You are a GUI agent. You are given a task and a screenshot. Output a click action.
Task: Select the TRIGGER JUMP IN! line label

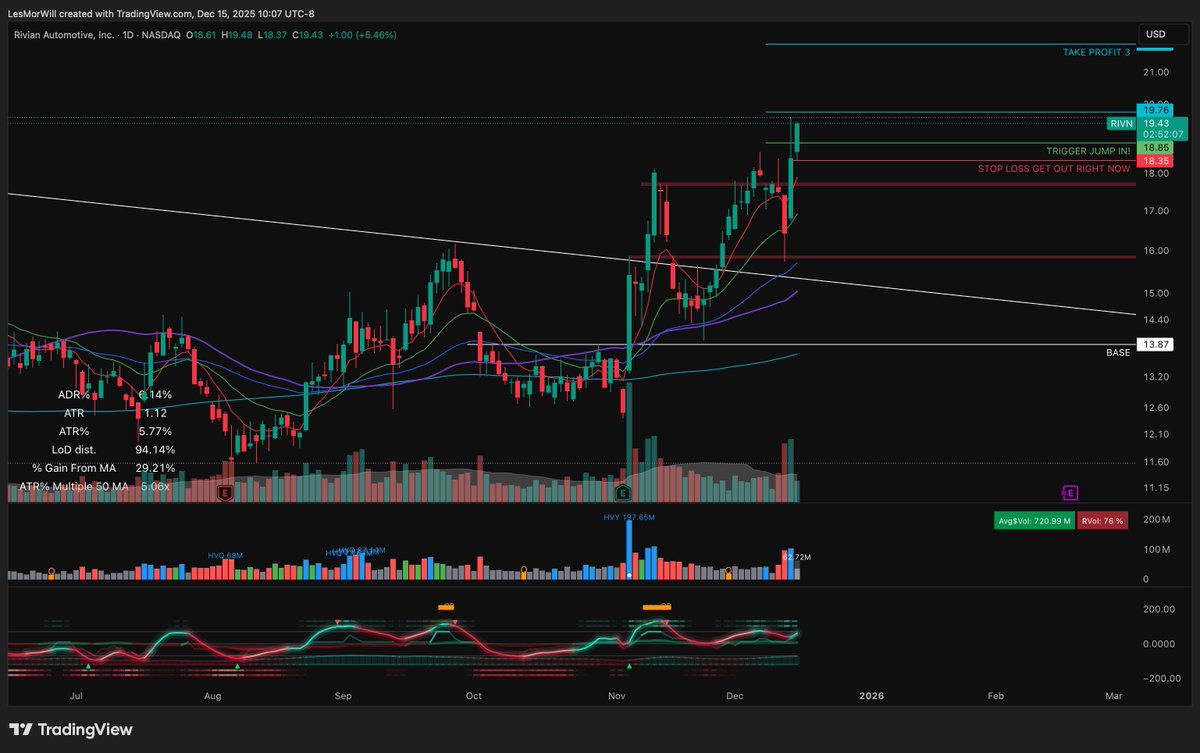1089,150
